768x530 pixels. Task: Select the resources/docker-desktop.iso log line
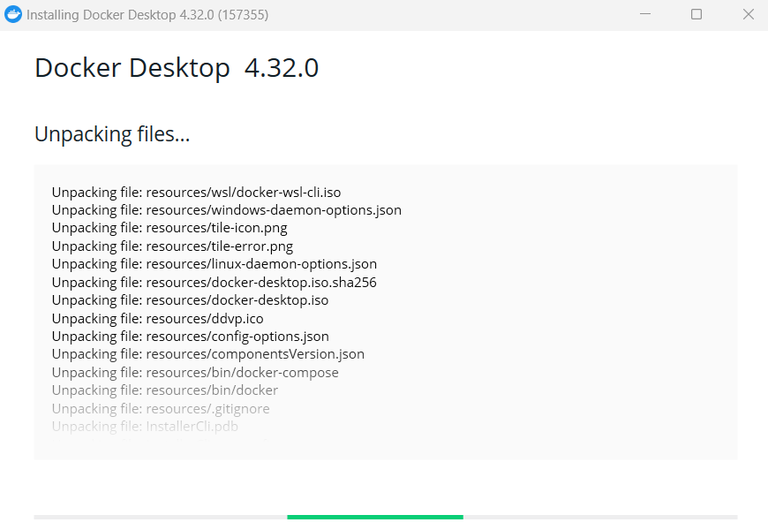coord(190,300)
